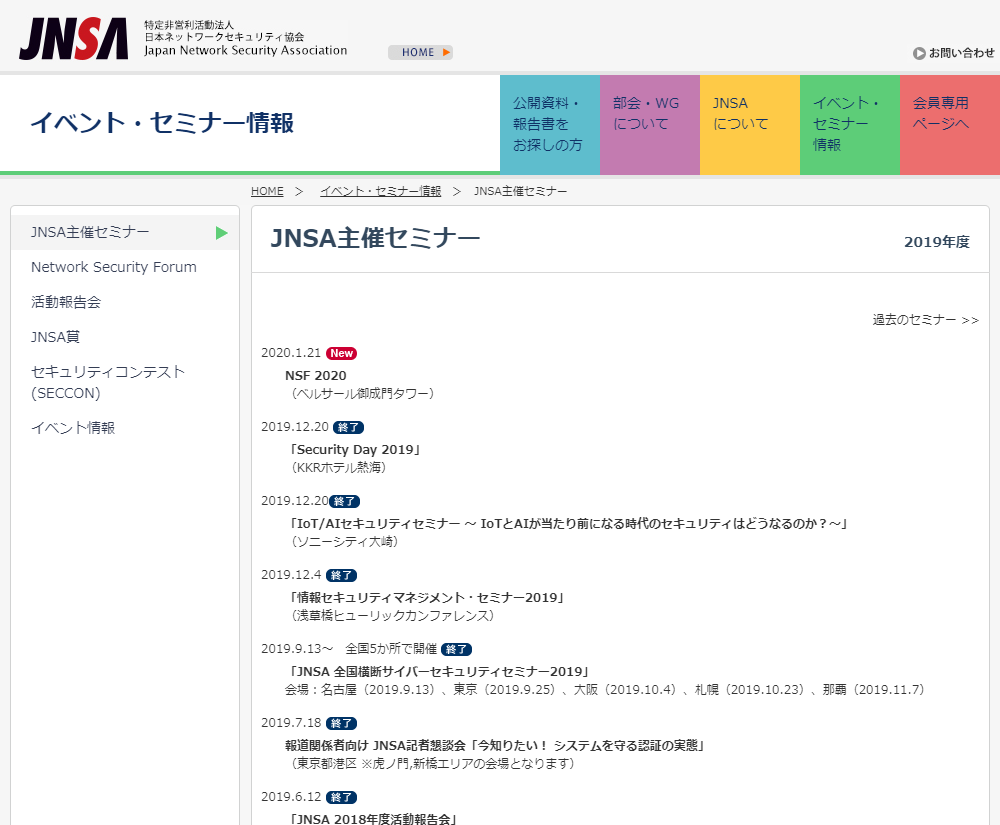Click the red New badge
The width and height of the screenshot is (1000, 825).
coord(342,353)
